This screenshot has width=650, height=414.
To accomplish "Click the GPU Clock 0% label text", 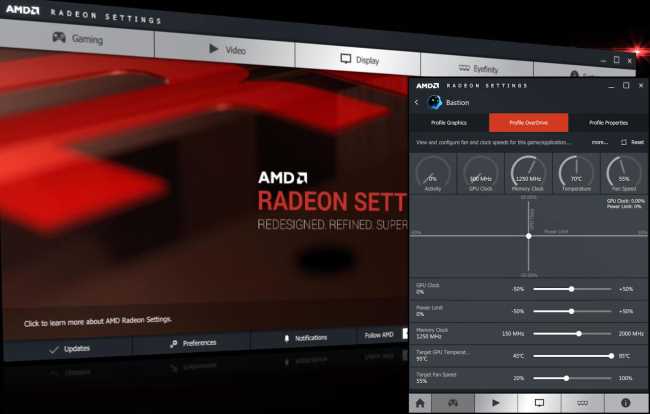I will click(427, 289).
